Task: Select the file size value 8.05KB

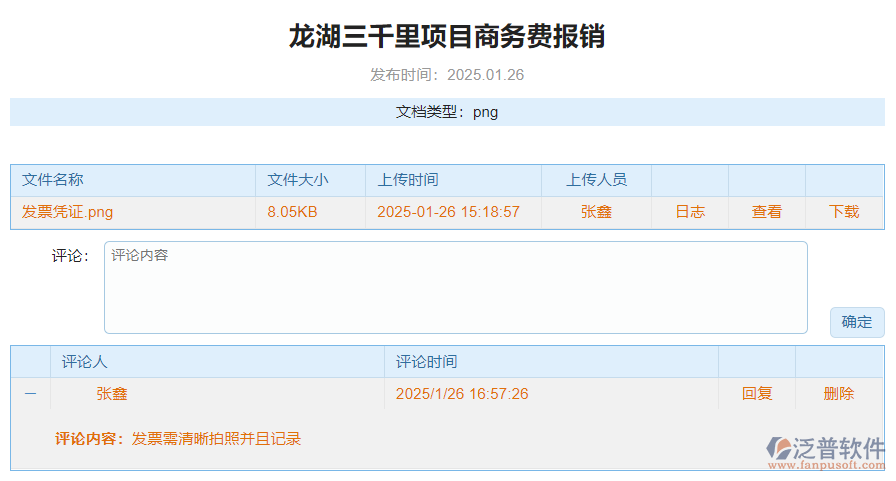Action: coord(292,212)
